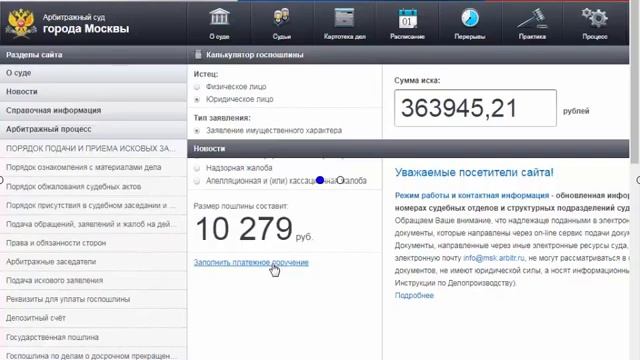640x360 pixels.
Task: Open the 'Перерывы' clock icon
Action: pyautogui.click(x=470, y=17)
